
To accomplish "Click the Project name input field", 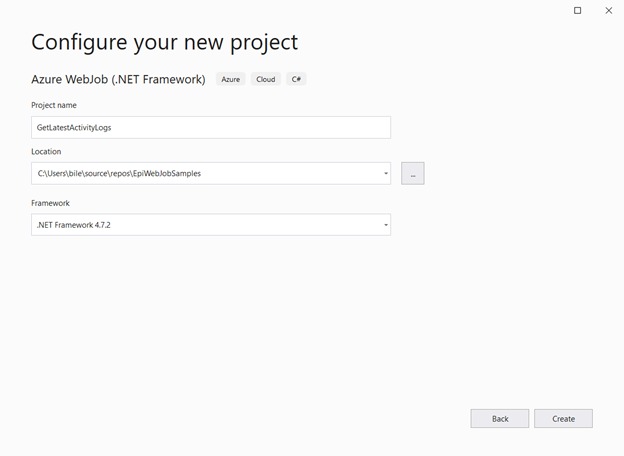I will point(210,128).
